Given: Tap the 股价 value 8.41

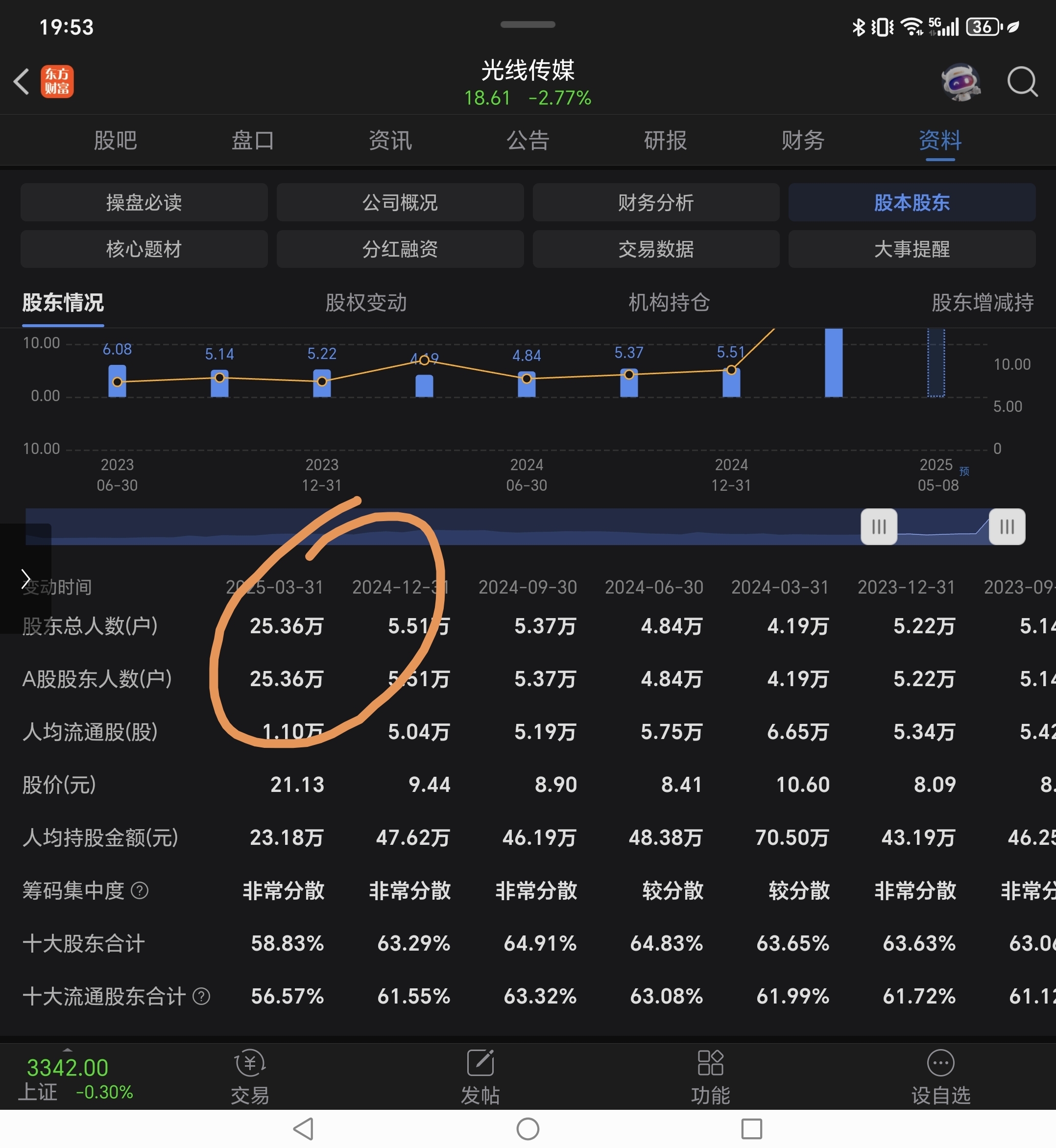Looking at the screenshot, I should [681, 785].
